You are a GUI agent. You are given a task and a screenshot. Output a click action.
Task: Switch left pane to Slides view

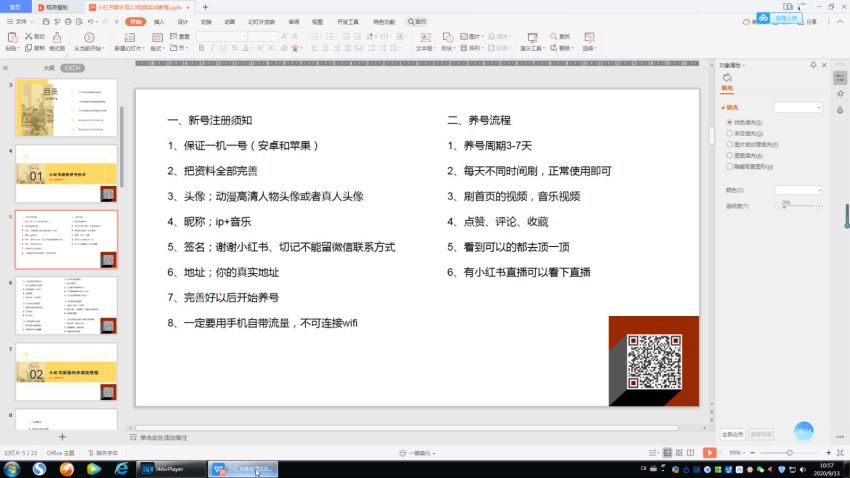(73, 68)
